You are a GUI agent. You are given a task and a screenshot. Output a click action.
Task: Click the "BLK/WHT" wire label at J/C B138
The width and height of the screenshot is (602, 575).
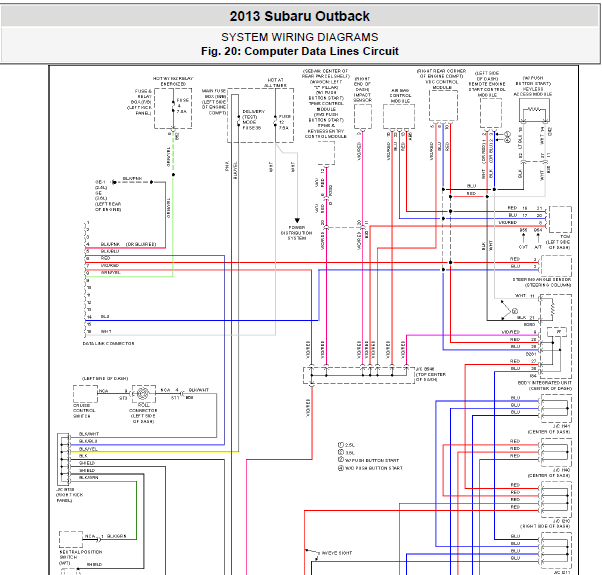[x=89, y=434]
